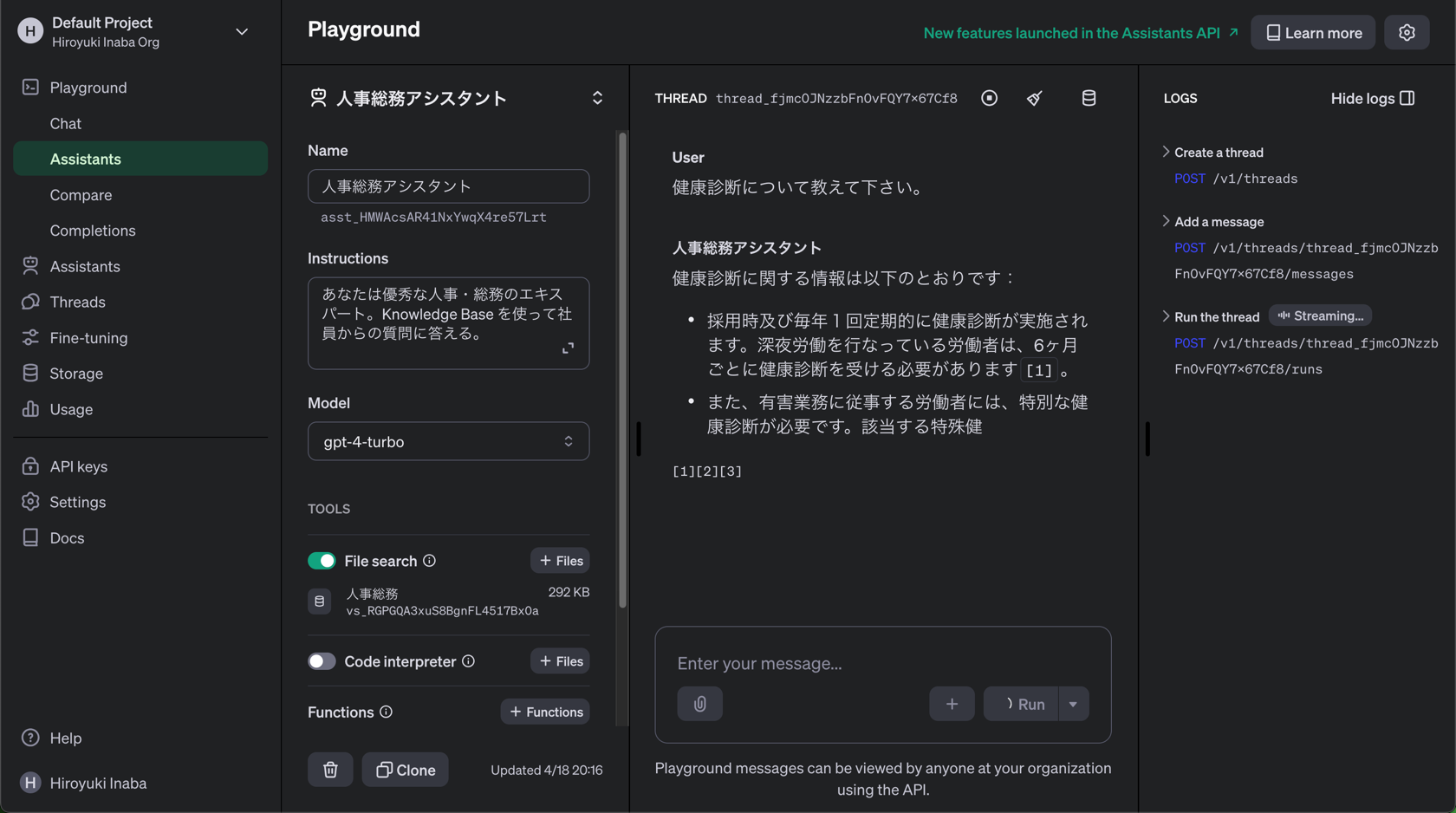This screenshot has width=1456, height=813.
Task: Click the Name input field
Action: (448, 186)
